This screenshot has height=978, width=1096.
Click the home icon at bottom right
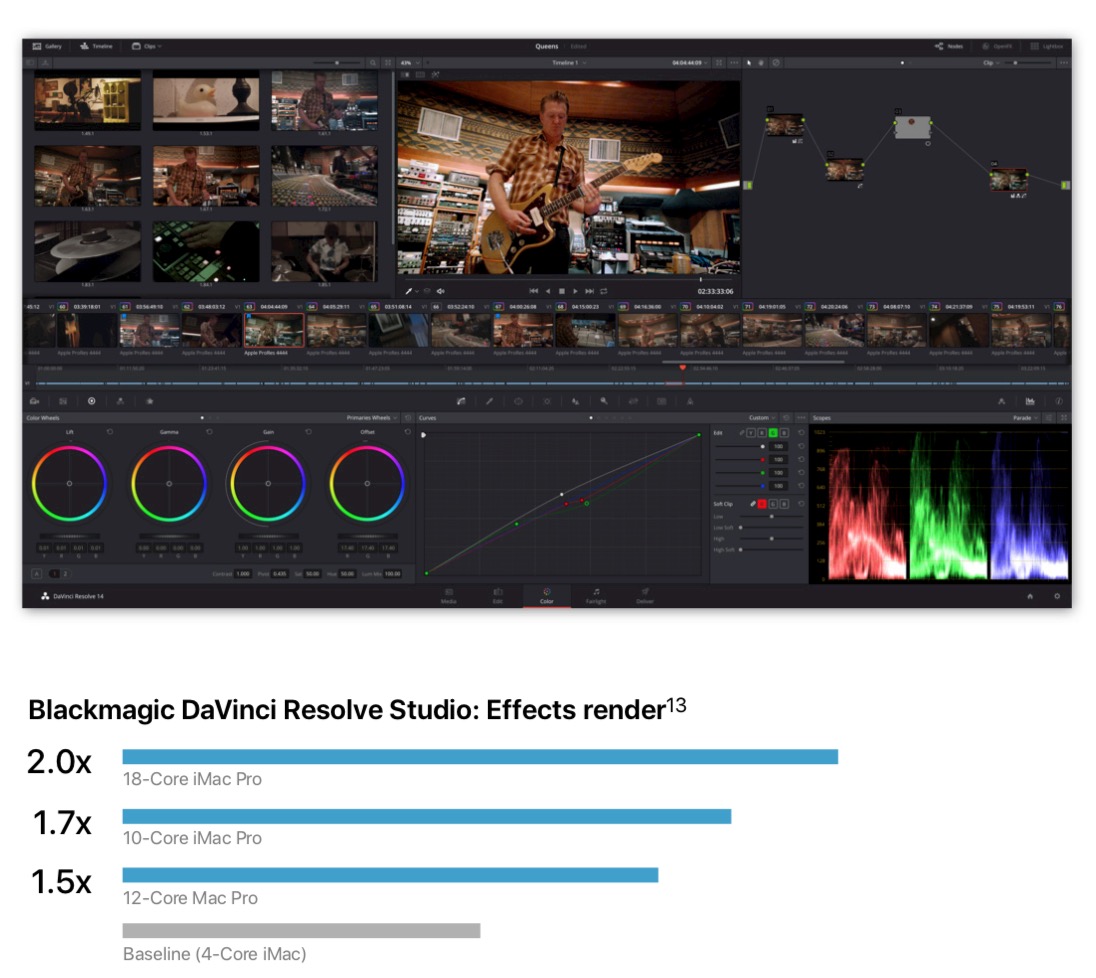pyautogui.click(x=1029, y=596)
